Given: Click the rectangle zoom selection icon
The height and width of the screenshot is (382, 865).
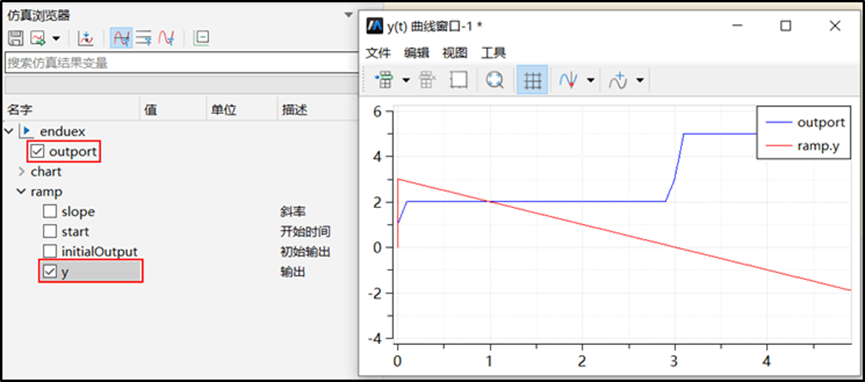Looking at the screenshot, I should (x=458, y=80).
